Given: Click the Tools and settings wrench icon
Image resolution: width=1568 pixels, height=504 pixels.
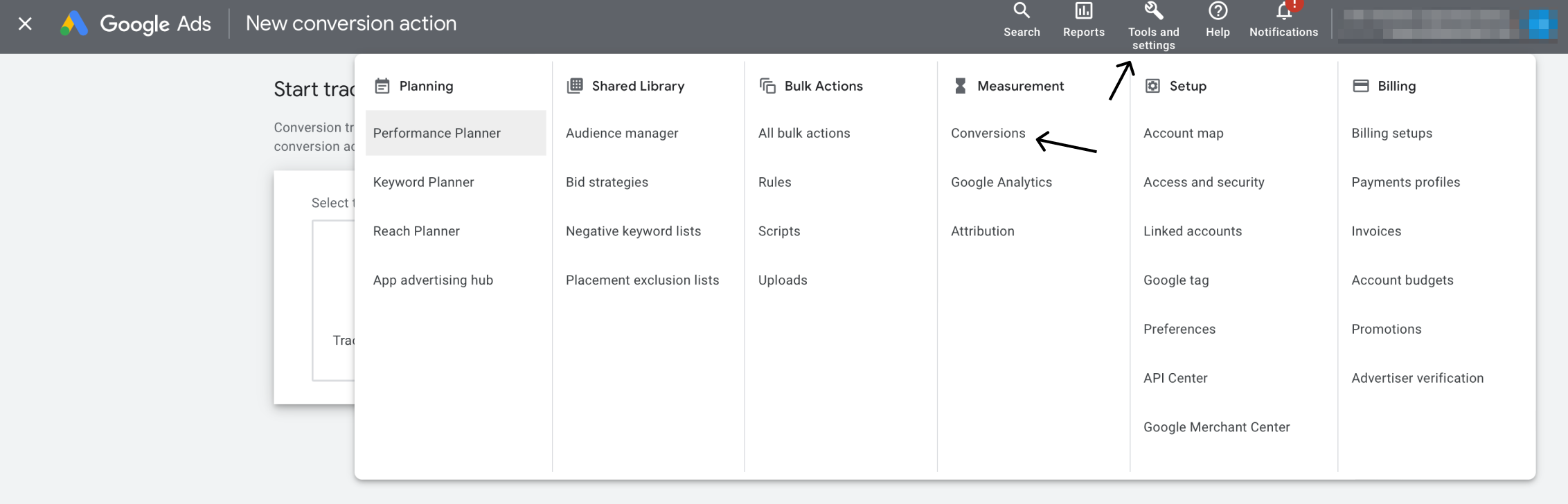Looking at the screenshot, I should click(1153, 12).
